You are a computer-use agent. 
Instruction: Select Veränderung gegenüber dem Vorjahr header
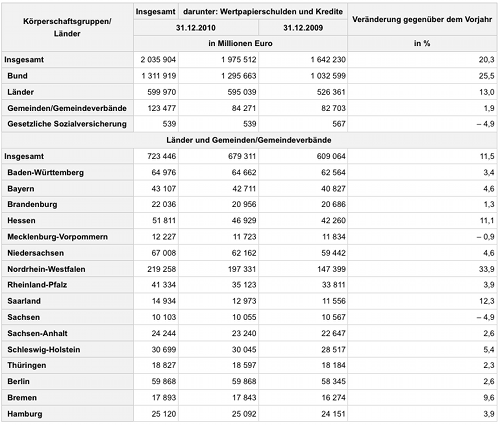point(422,19)
